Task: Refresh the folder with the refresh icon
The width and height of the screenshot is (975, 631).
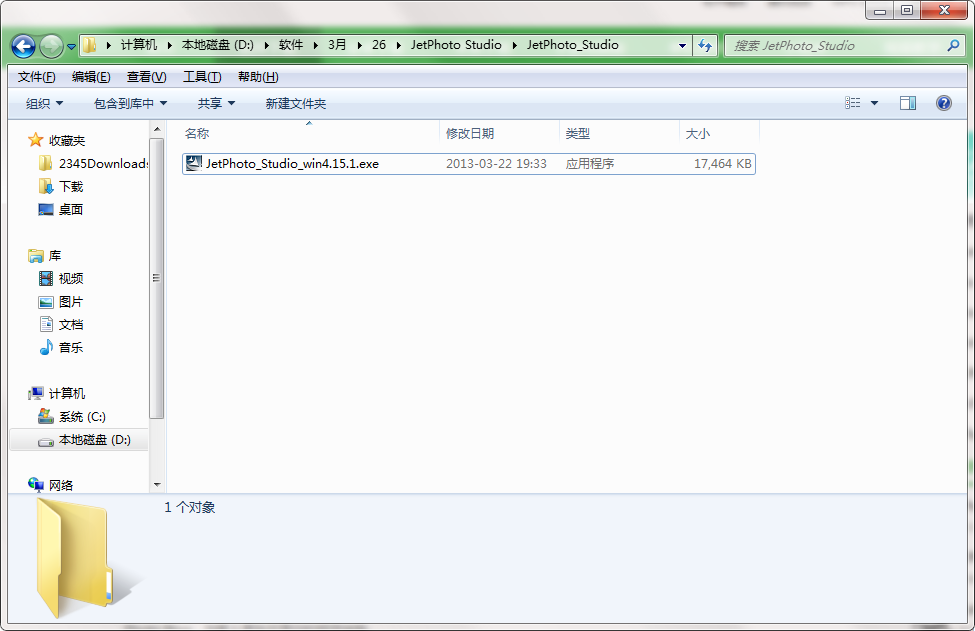Action: [705, 45]
